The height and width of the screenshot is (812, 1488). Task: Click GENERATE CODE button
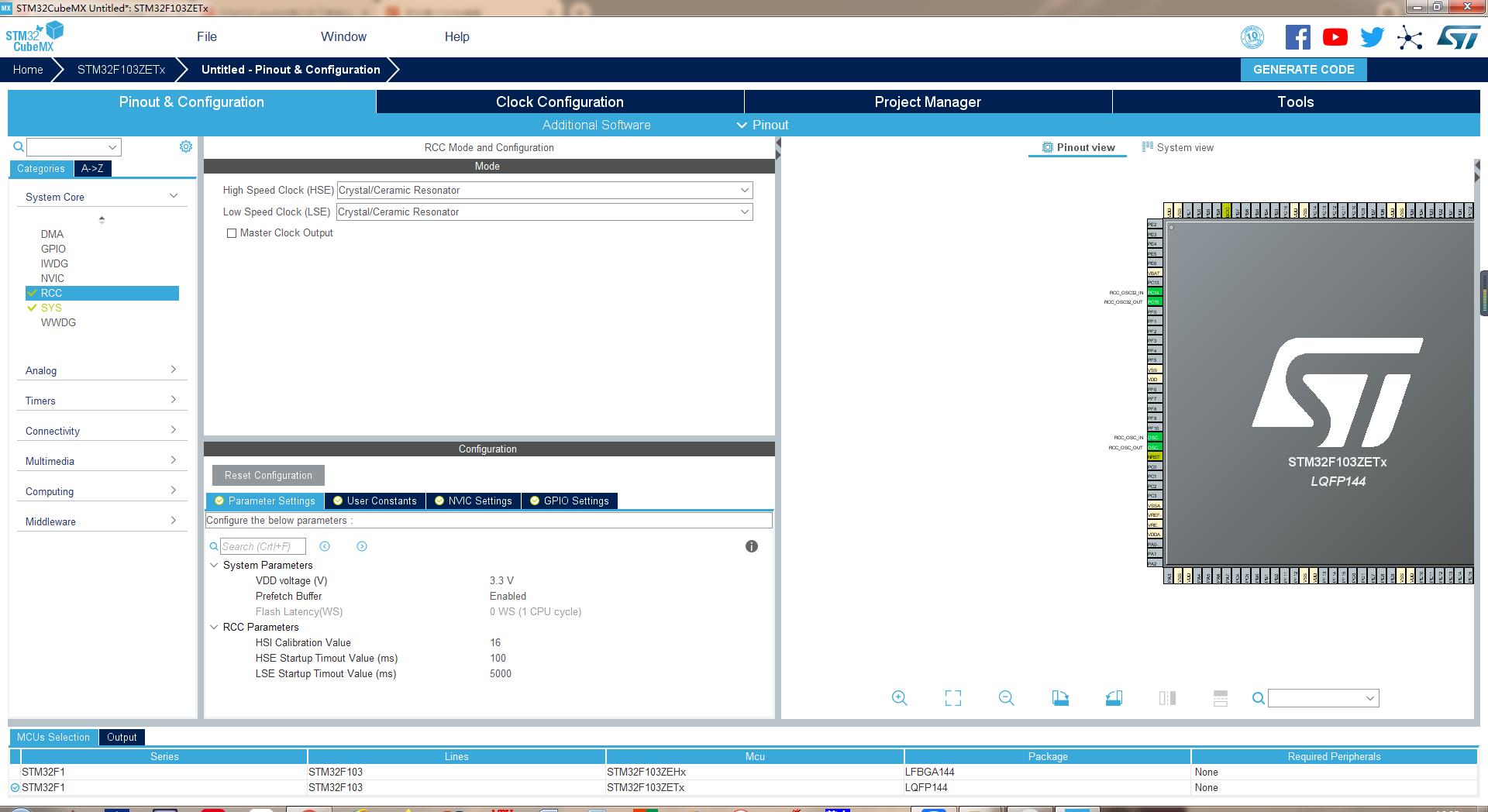pos(1304,69)
